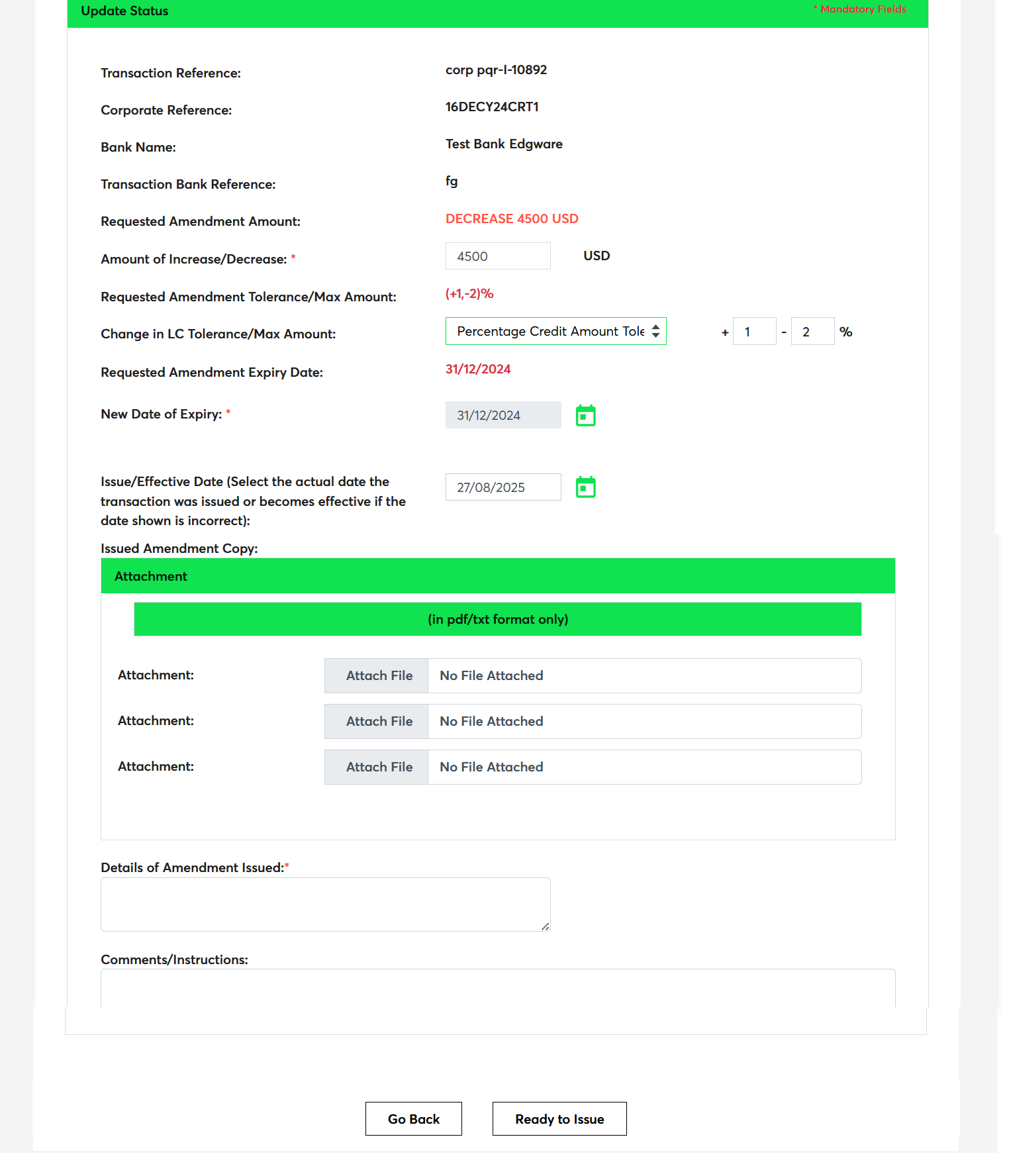
Task: Focus the Amount of Increase/Decrease field
Action: (x=498, y=256)
